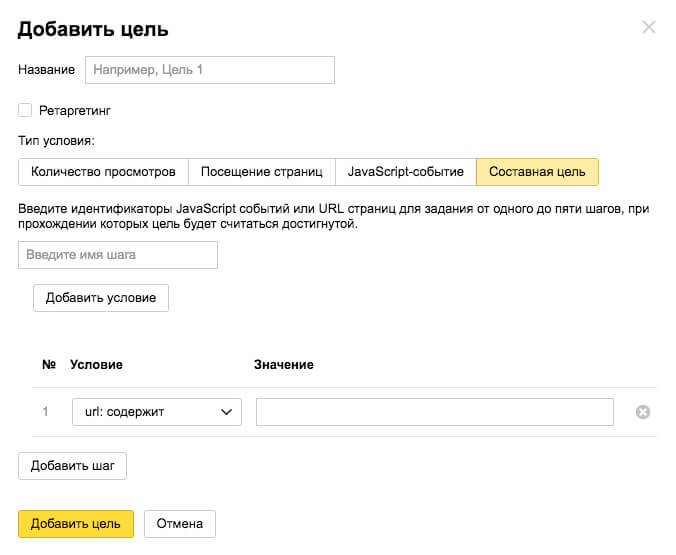The image size is (676, 555).
Task: Remove condition 1 with the delete icon
Action: click(x=642, y=412)
